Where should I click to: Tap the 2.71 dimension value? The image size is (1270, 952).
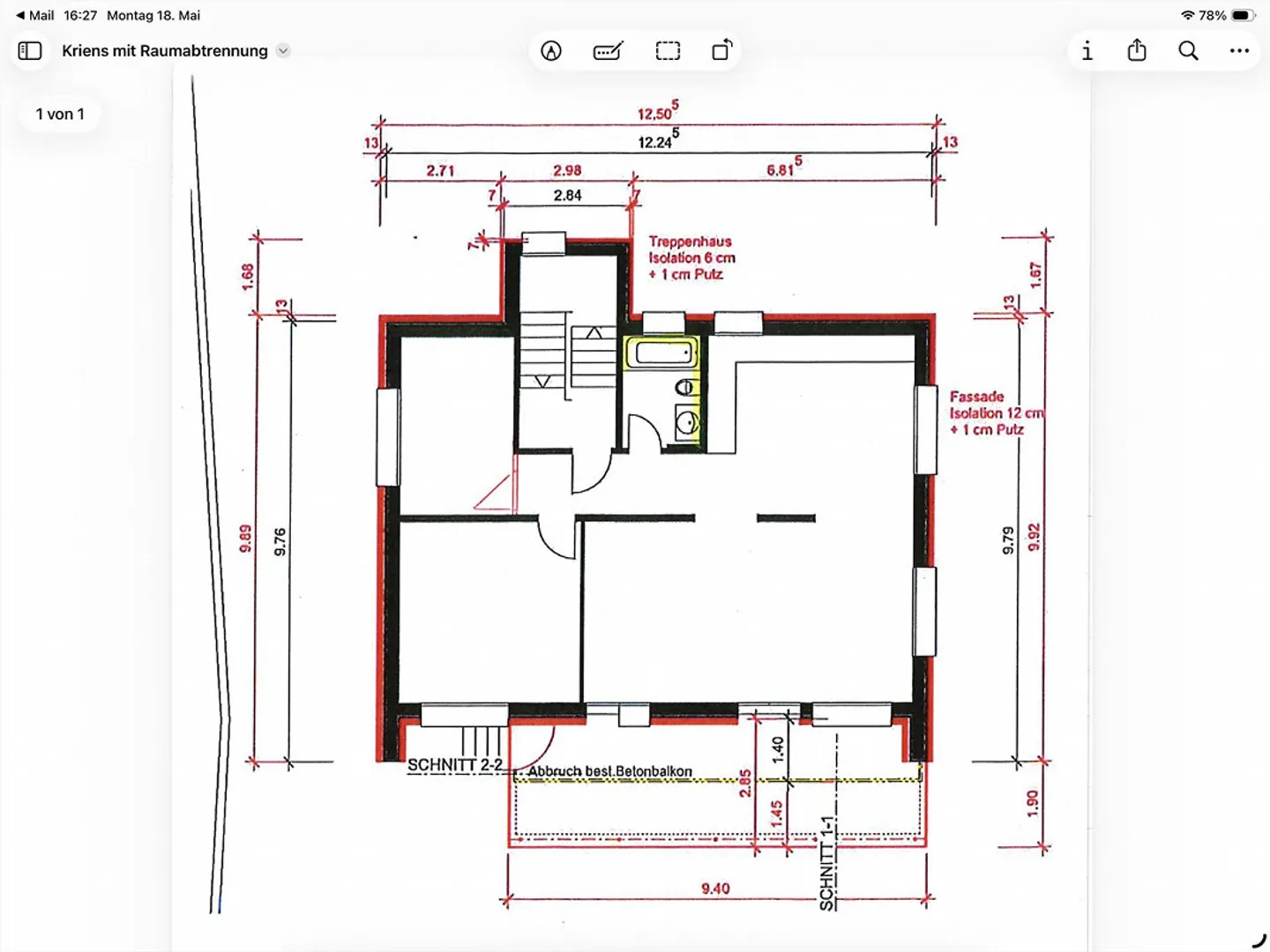(440, 170)
